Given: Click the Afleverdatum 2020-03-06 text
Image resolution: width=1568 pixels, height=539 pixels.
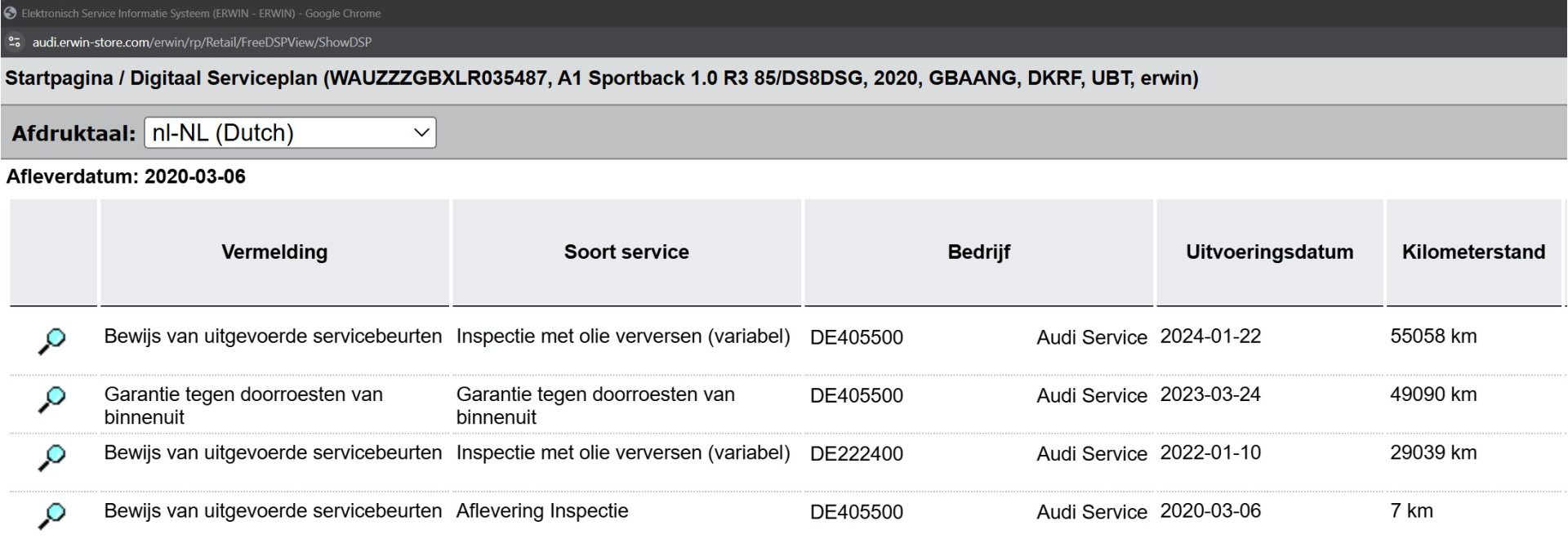Looking at the screenshot, I should tap(126, 176).
